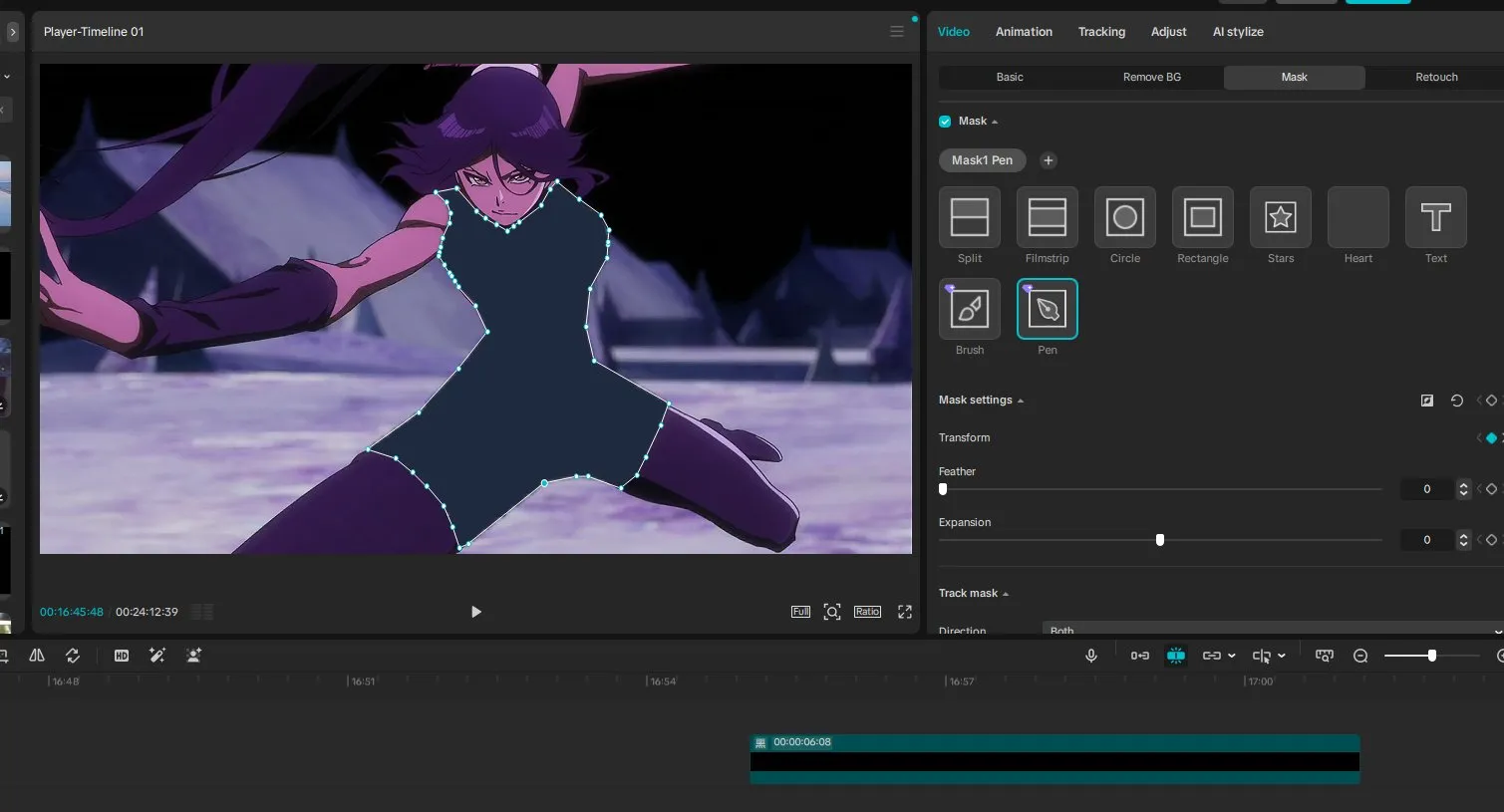Toggle the auto snapping button in timeline

click(1176, 656)
